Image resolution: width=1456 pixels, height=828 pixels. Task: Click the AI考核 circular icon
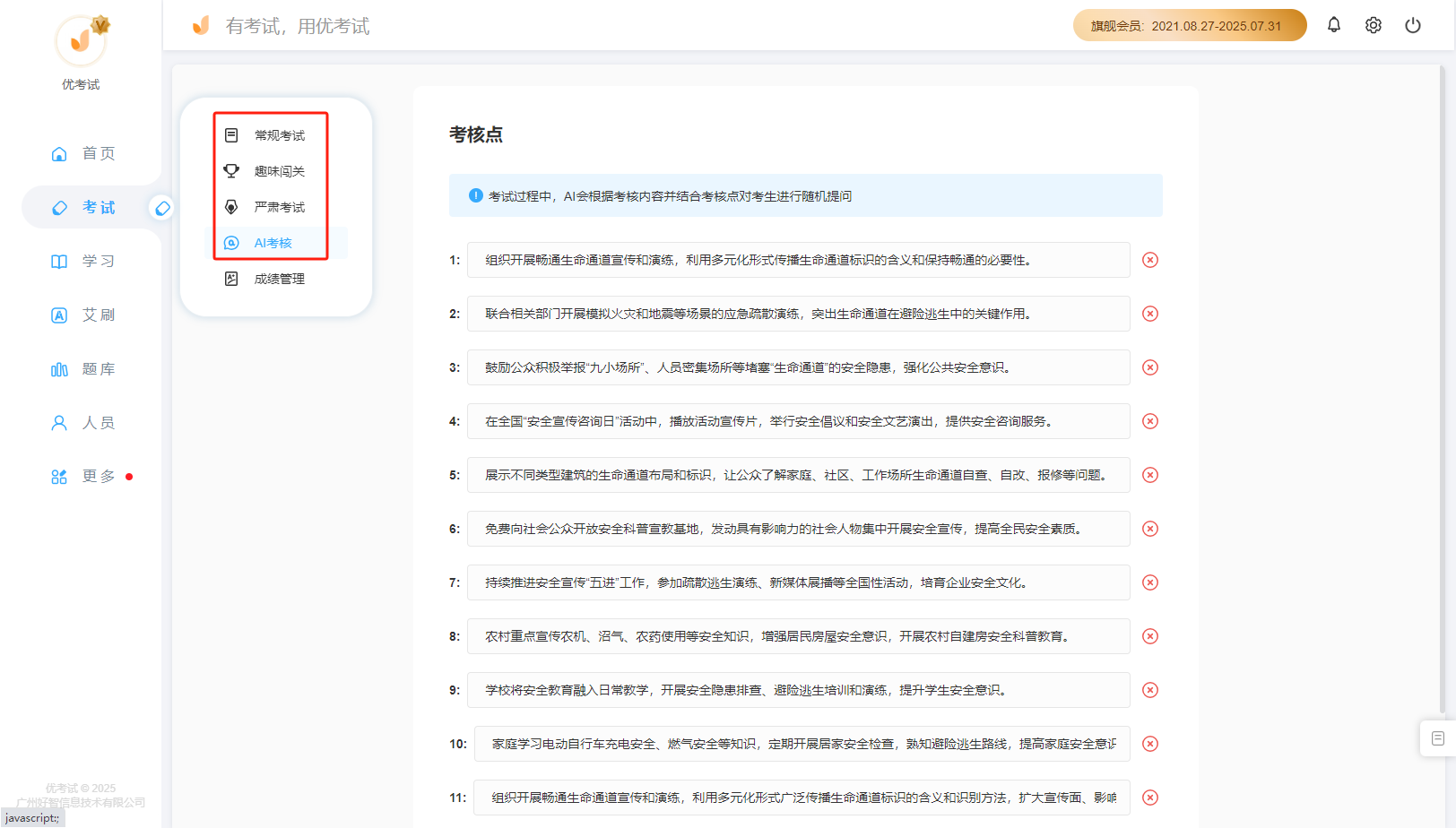231,243
